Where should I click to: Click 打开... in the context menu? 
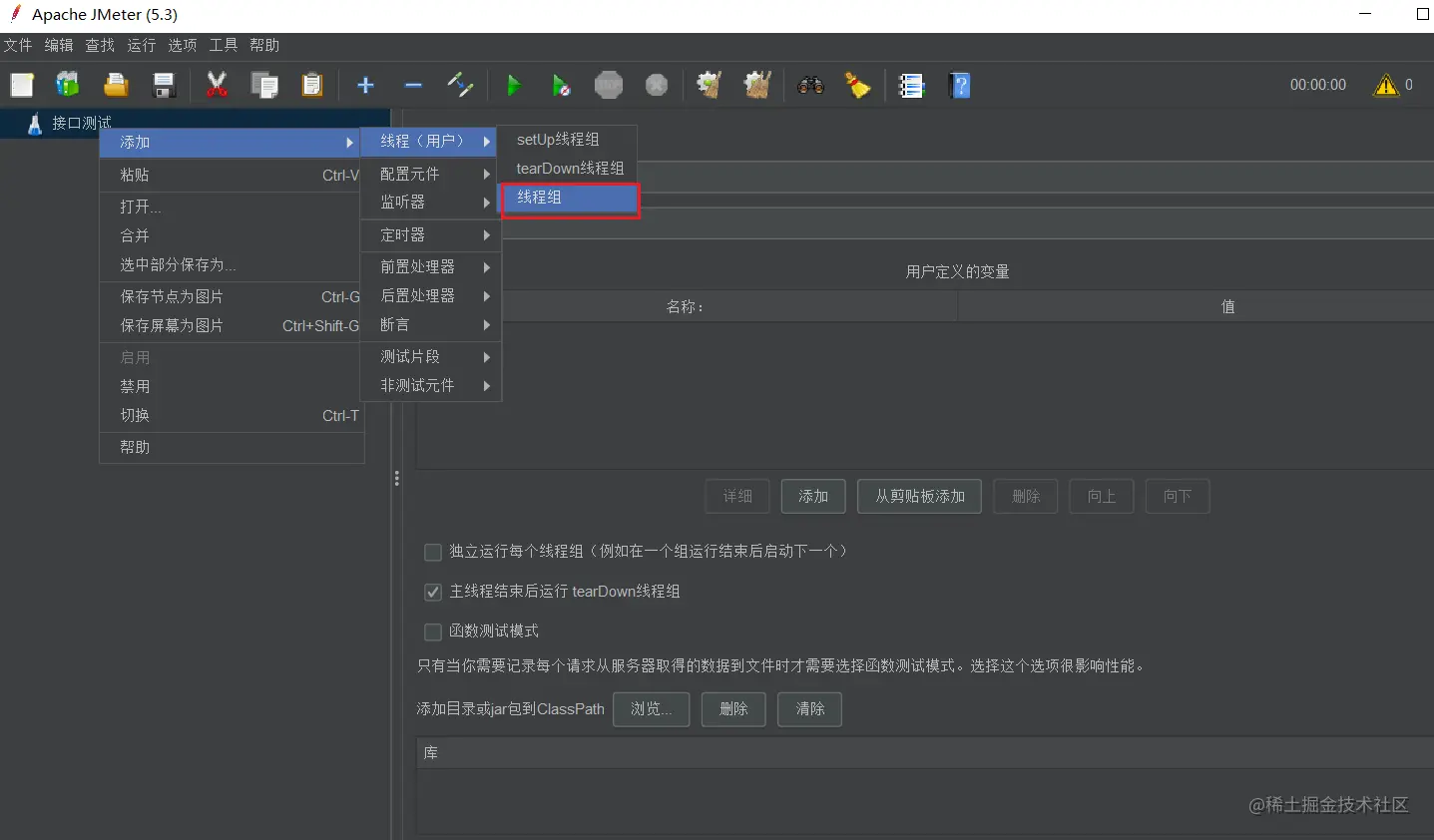point(232,208)
